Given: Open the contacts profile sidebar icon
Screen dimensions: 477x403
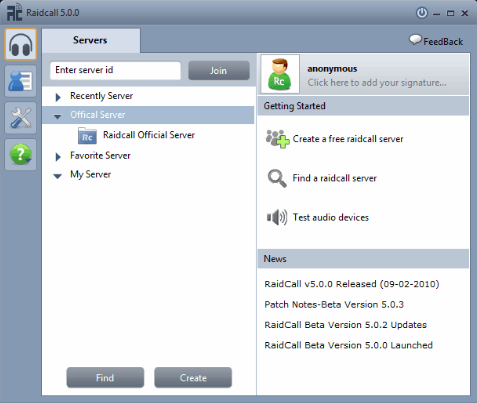Looking at the screenshot, I should [21, 81].
